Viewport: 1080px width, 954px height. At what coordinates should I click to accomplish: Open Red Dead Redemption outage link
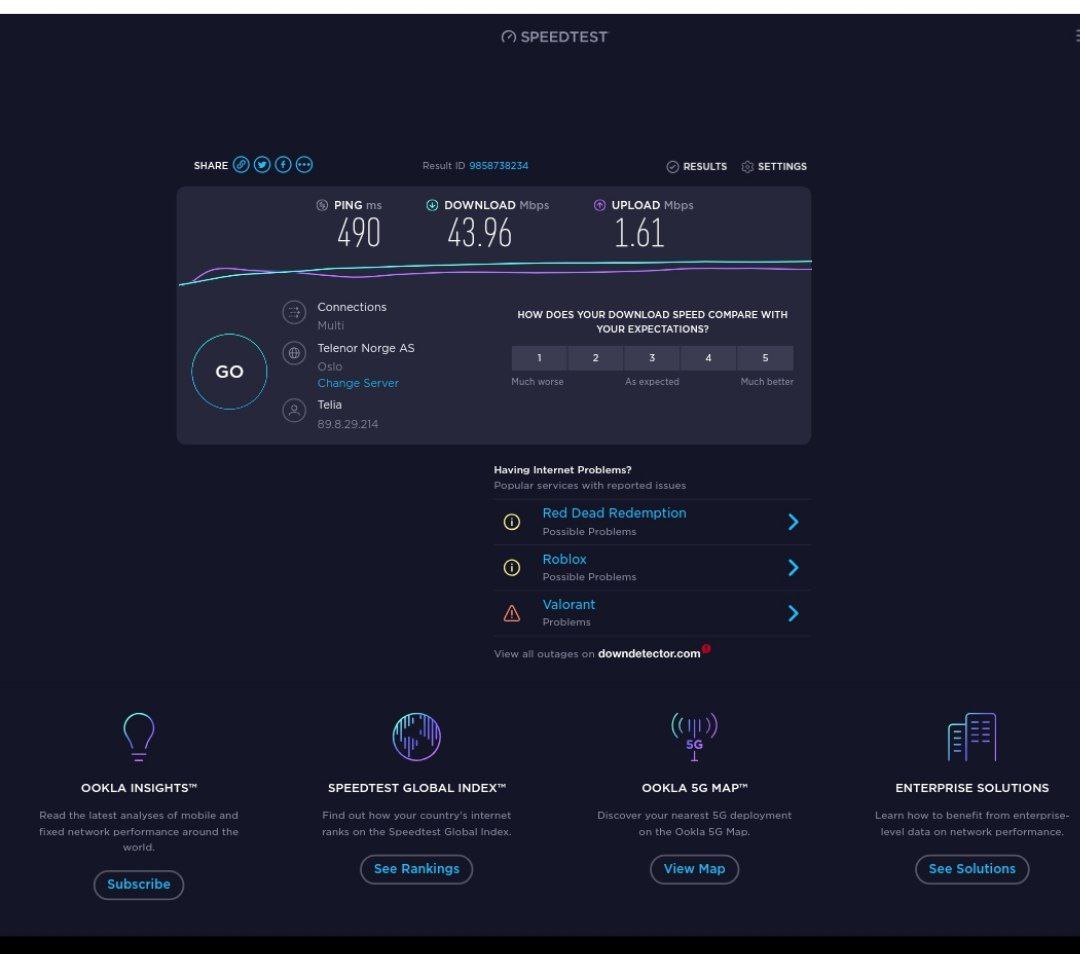tap(614, 513)
